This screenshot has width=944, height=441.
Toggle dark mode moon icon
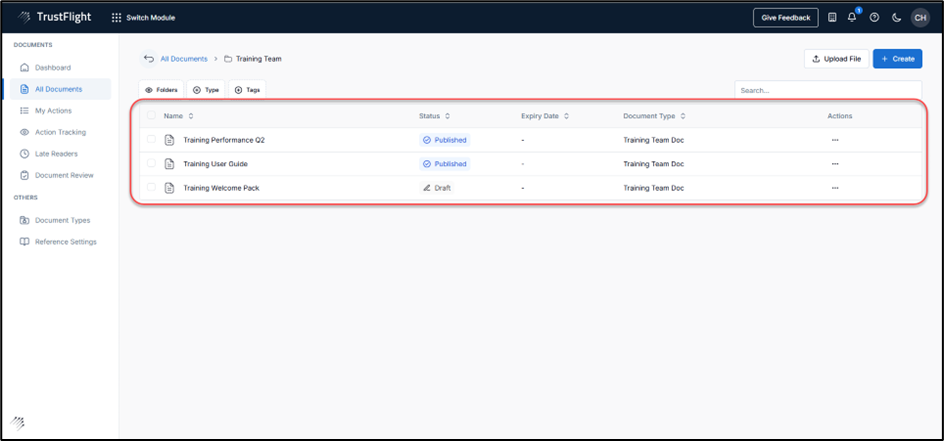pyautogui.click(x=897, y=18)
